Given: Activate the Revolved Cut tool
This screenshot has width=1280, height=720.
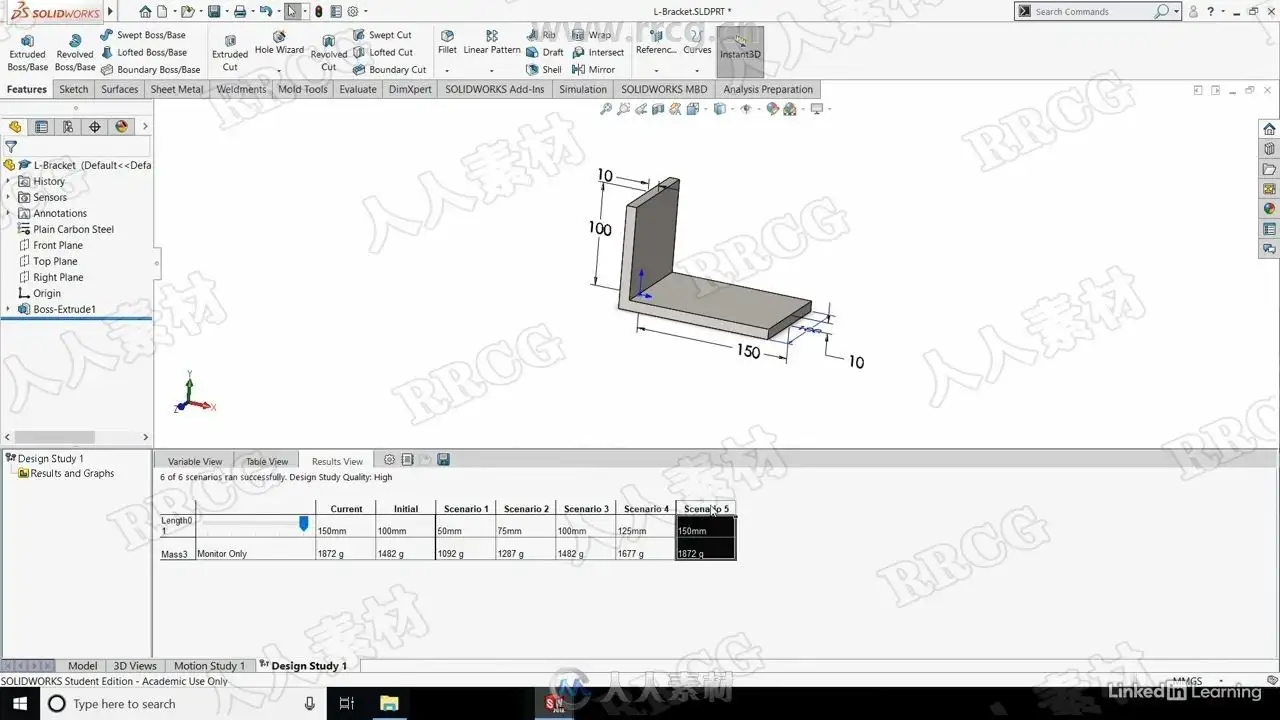Looking at the screenshot, I should (329, 52).
